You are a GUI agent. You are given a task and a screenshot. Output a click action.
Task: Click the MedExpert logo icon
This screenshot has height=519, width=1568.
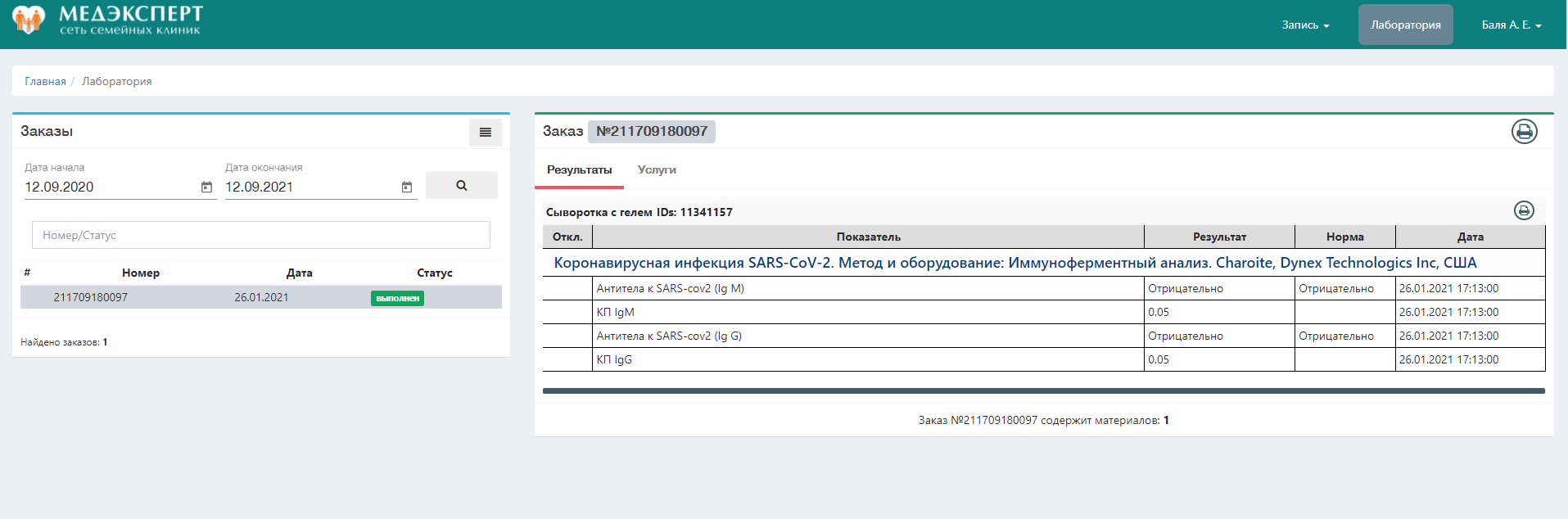click(x=29, y=20)
